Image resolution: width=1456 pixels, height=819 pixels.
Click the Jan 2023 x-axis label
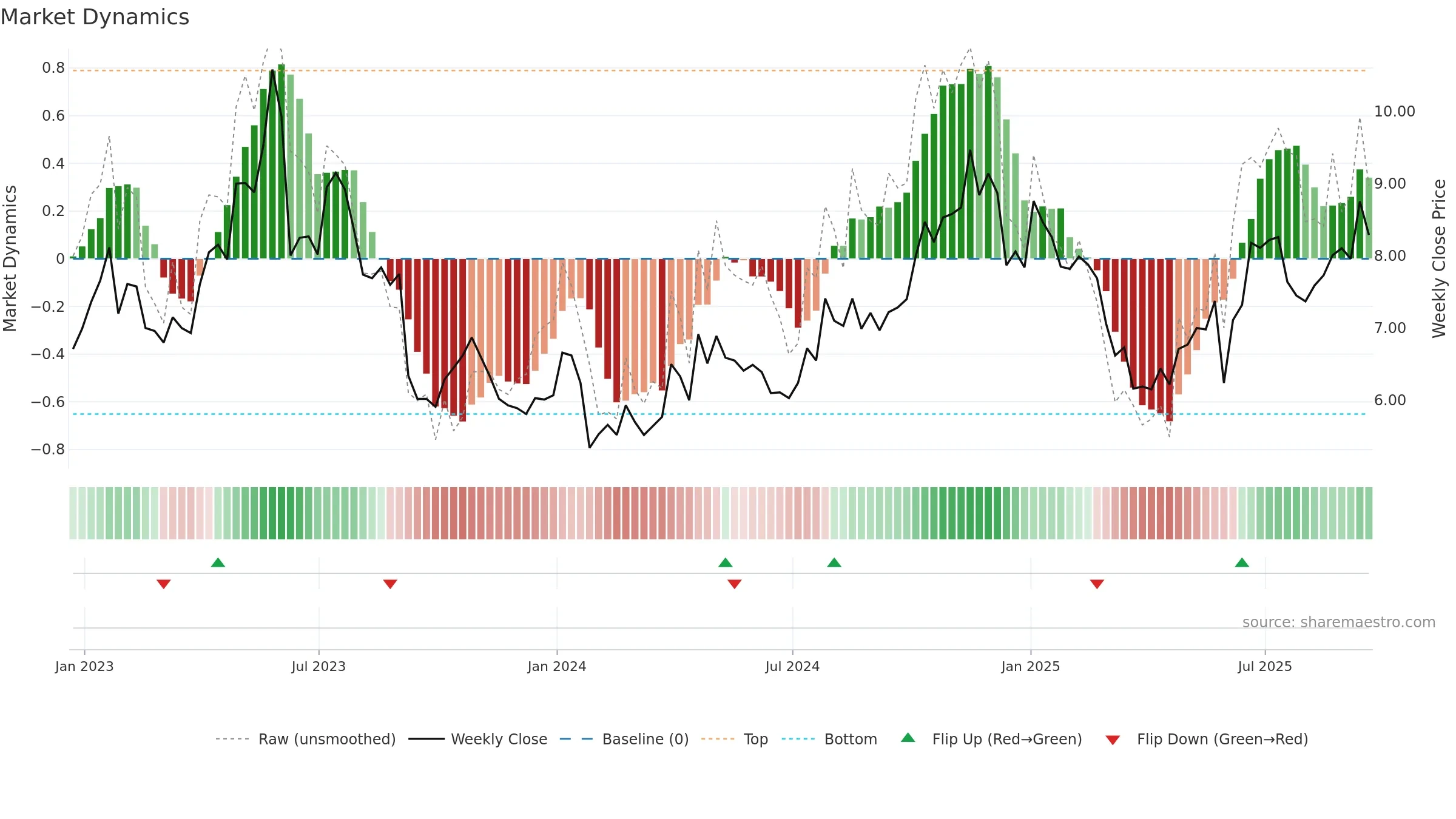(84, 666)
